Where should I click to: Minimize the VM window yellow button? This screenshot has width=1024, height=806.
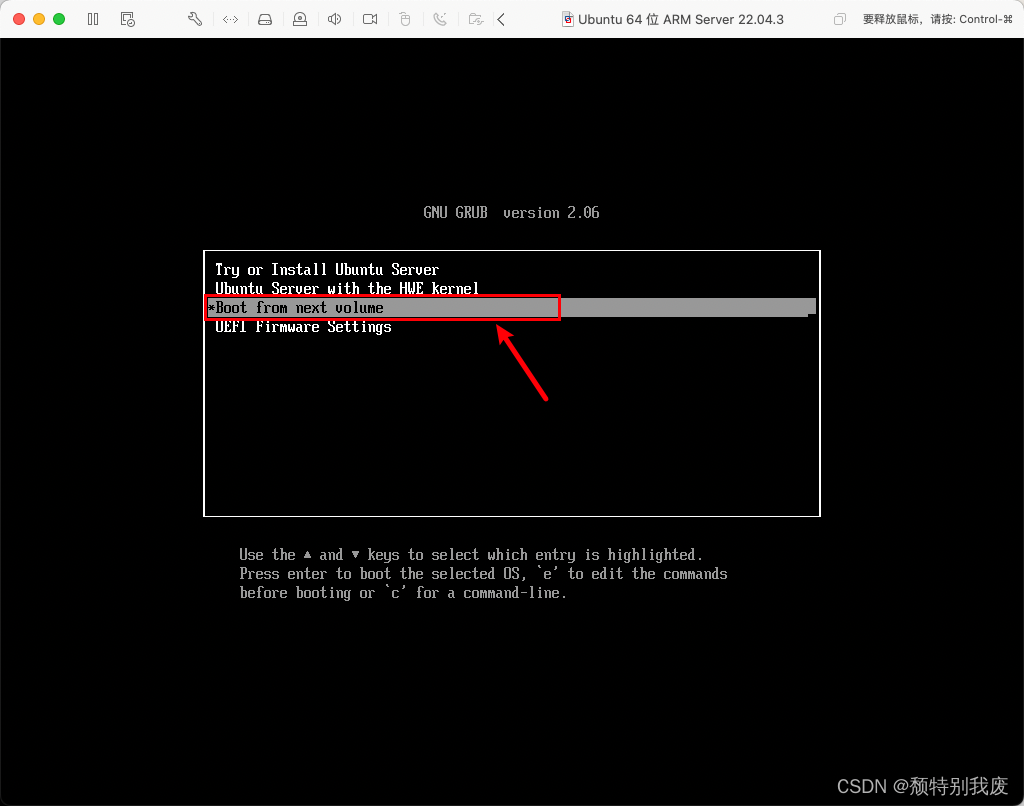39,19
